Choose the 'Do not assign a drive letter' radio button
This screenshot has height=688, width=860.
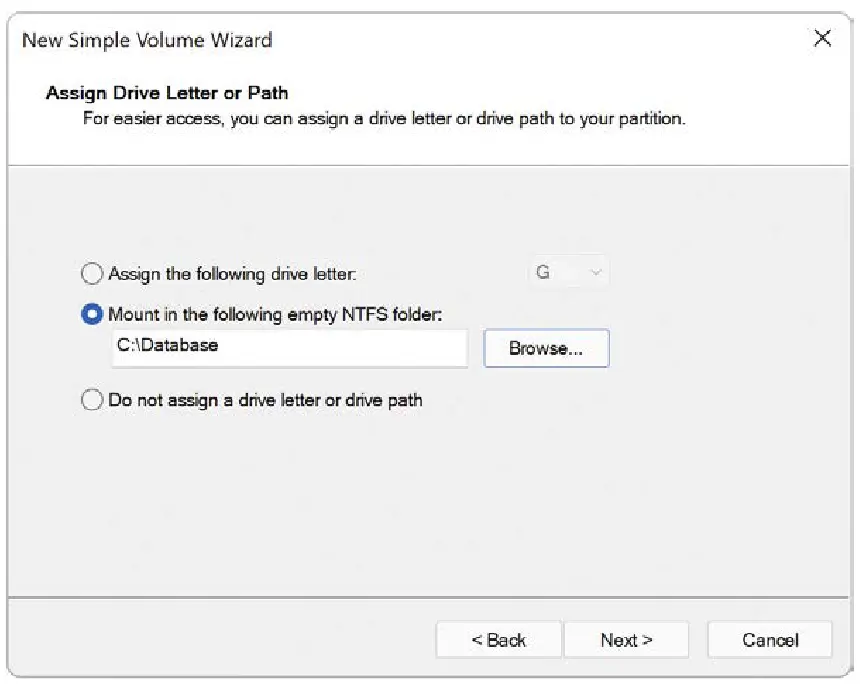tap(91, 400)
